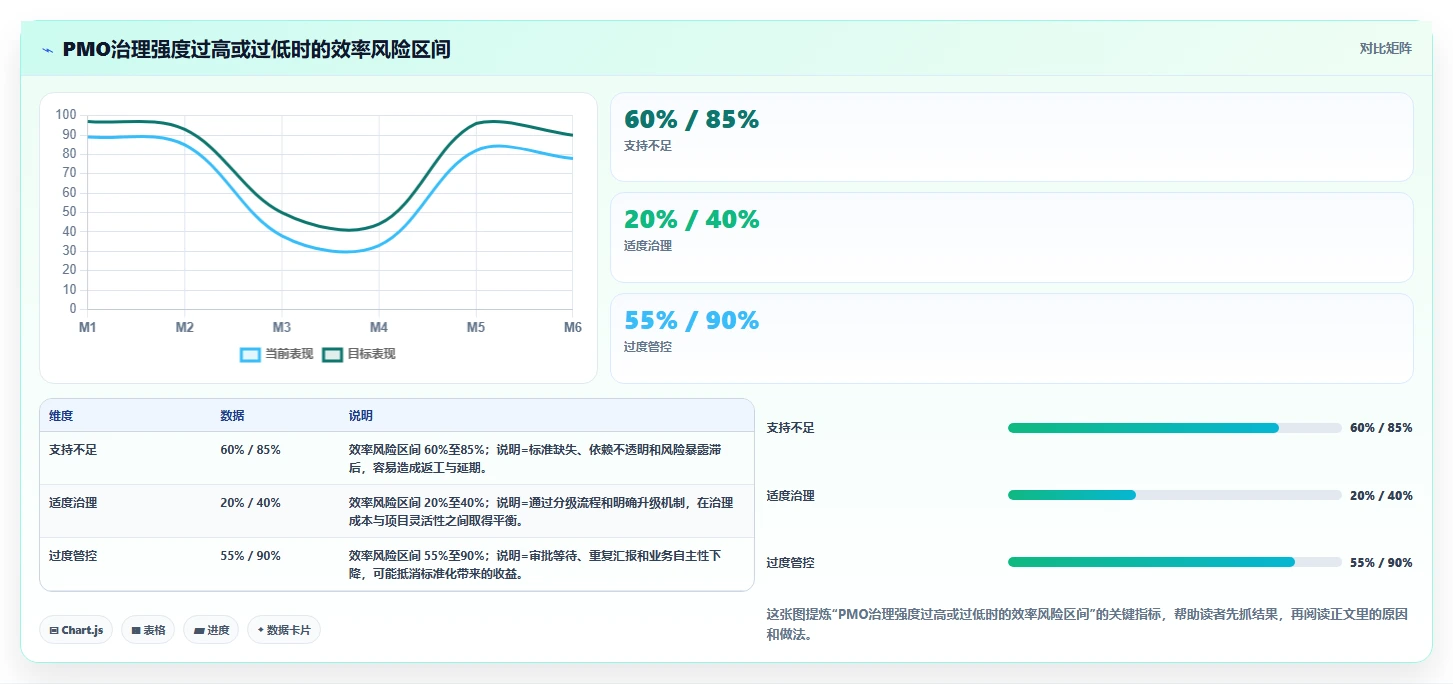The width and height of the screenshot is (1453, 684).
Task: Click the 20% / 40% stat card value
Action: [691, 220]
